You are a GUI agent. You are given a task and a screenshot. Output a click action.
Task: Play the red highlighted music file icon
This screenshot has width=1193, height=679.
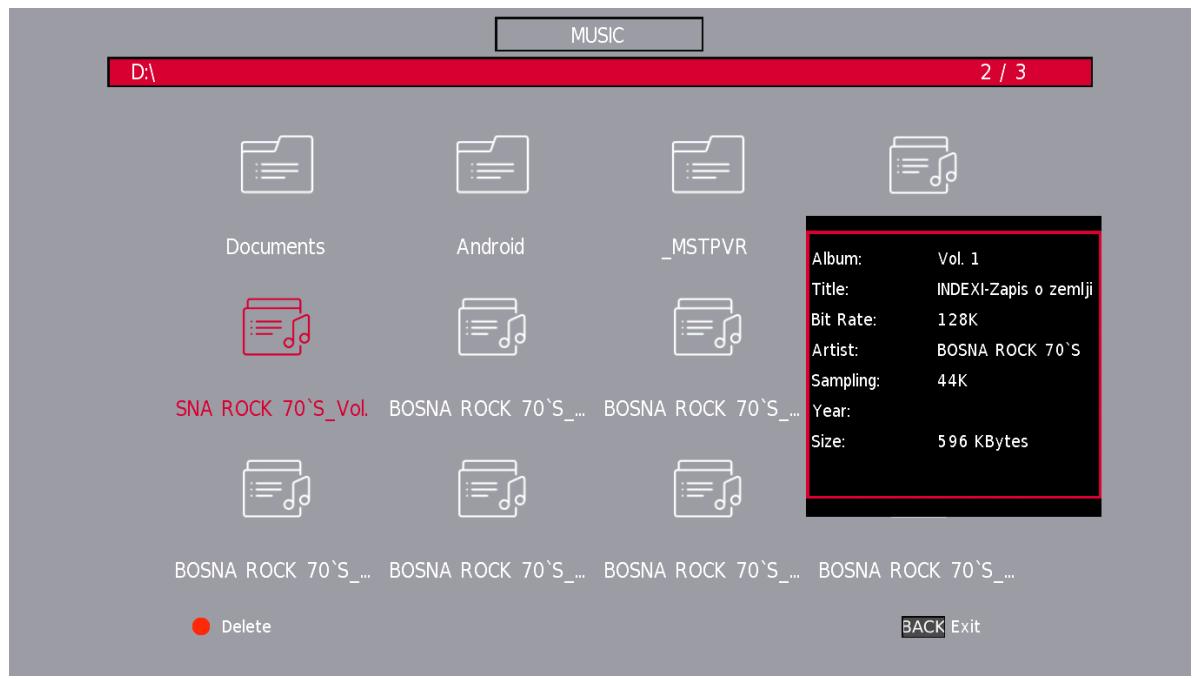[275, 327]
